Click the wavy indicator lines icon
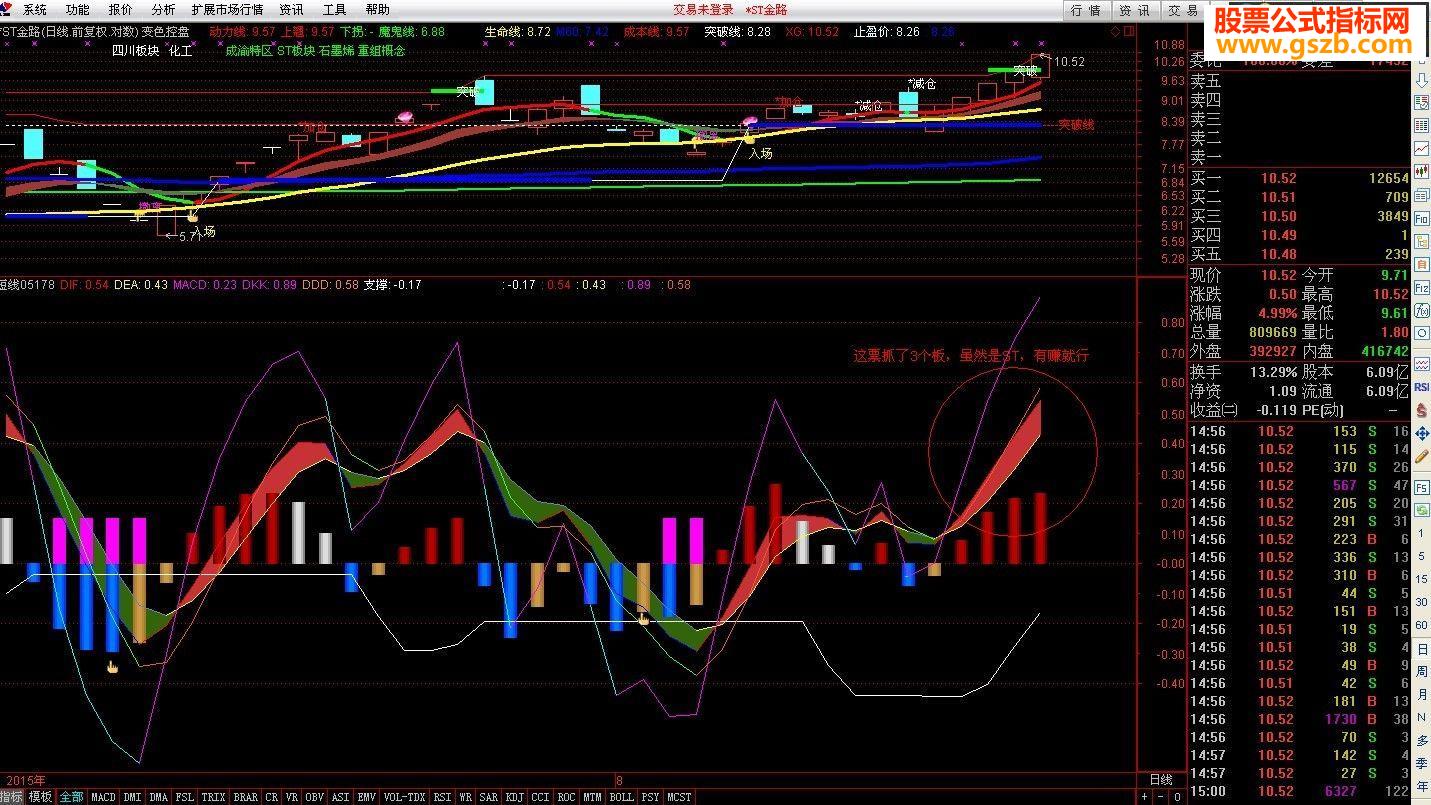 [x=1422, y=364]
